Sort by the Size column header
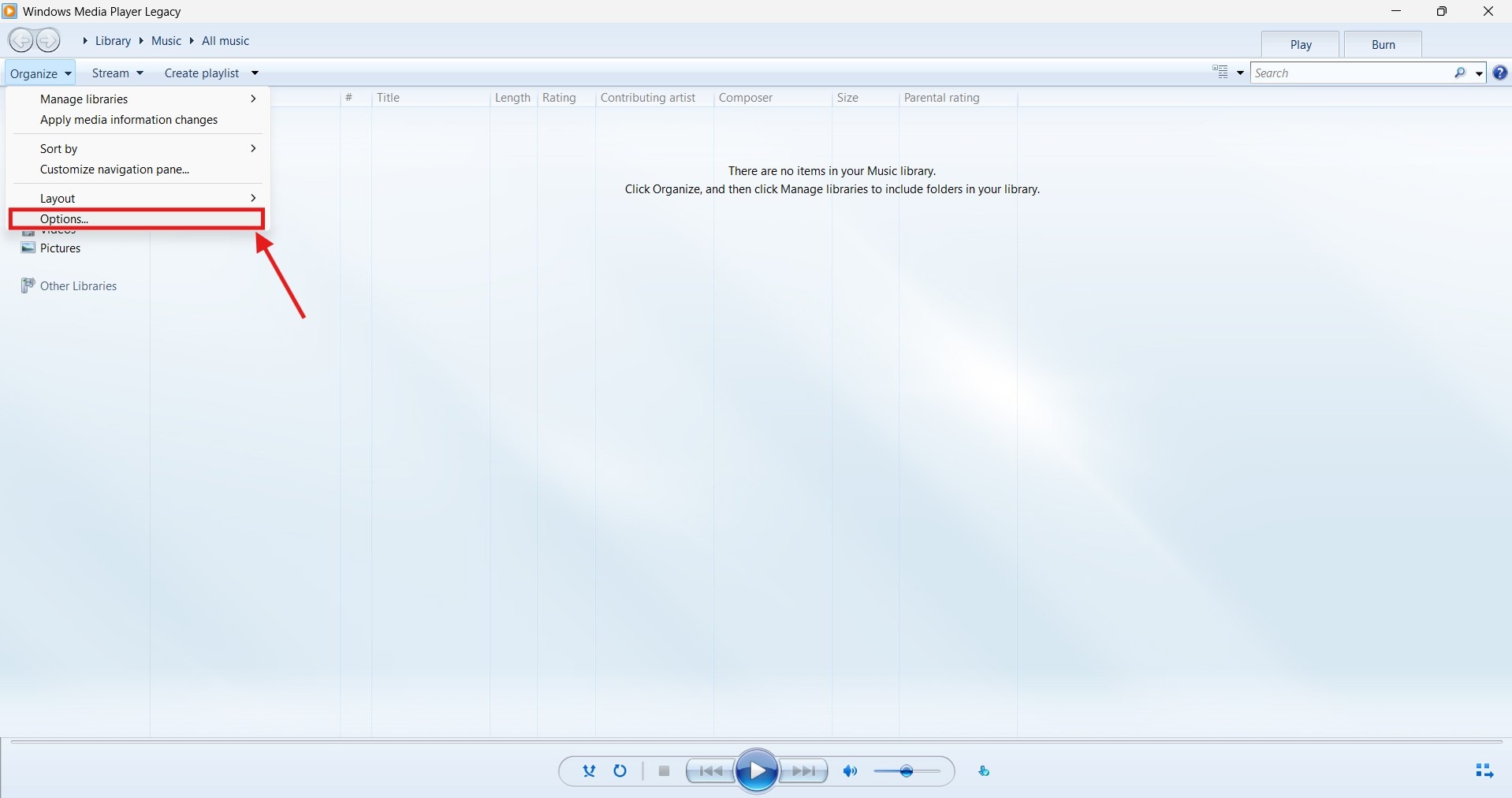Image resolution: width=1512 pixels, height=798 pixels. pos(866,98)
